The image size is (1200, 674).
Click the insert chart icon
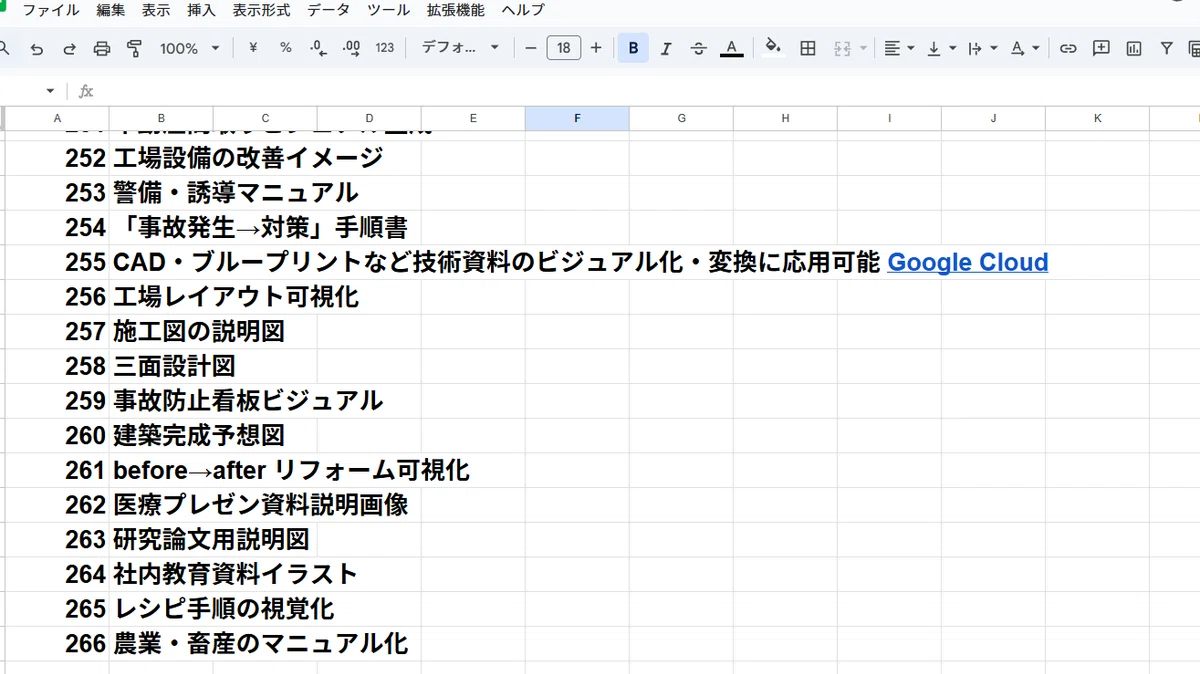tap(1134, 48)
